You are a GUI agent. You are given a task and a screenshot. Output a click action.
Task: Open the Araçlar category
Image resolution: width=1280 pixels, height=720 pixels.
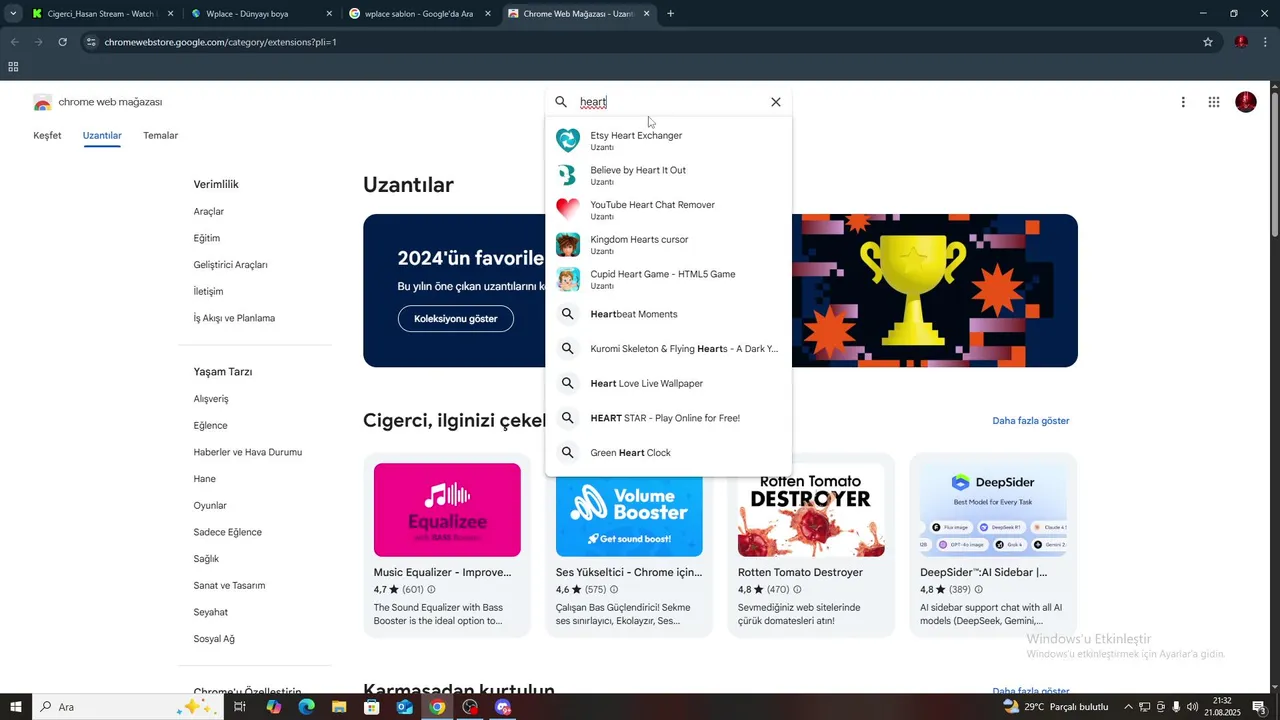(x=209, y=212)
